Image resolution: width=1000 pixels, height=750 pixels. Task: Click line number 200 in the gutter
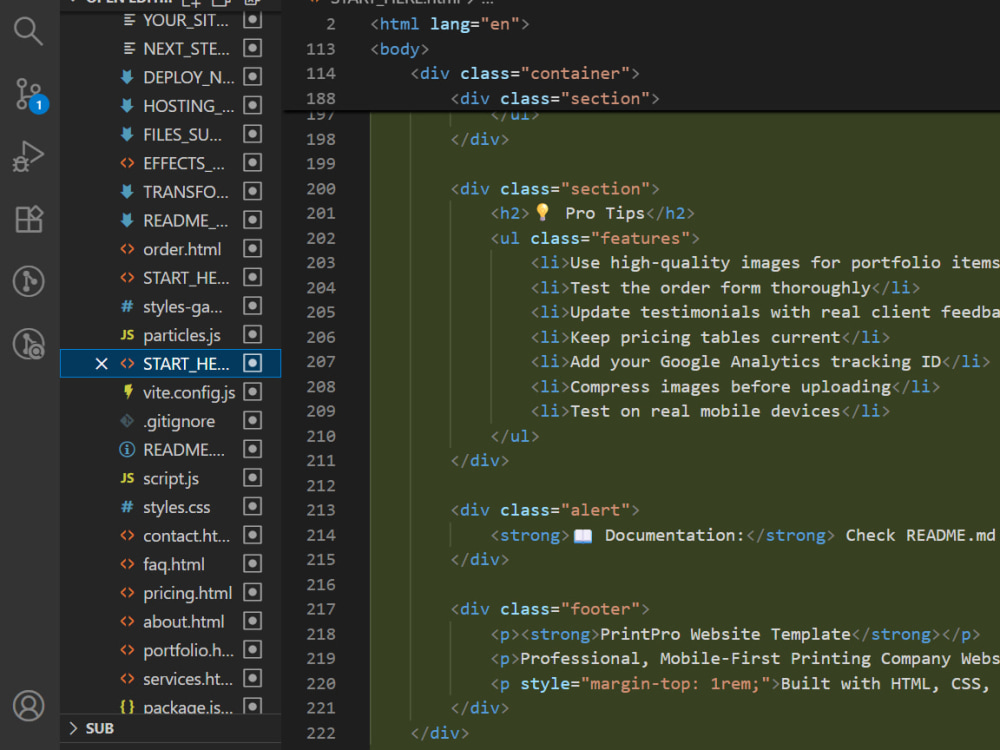[321, 189]
